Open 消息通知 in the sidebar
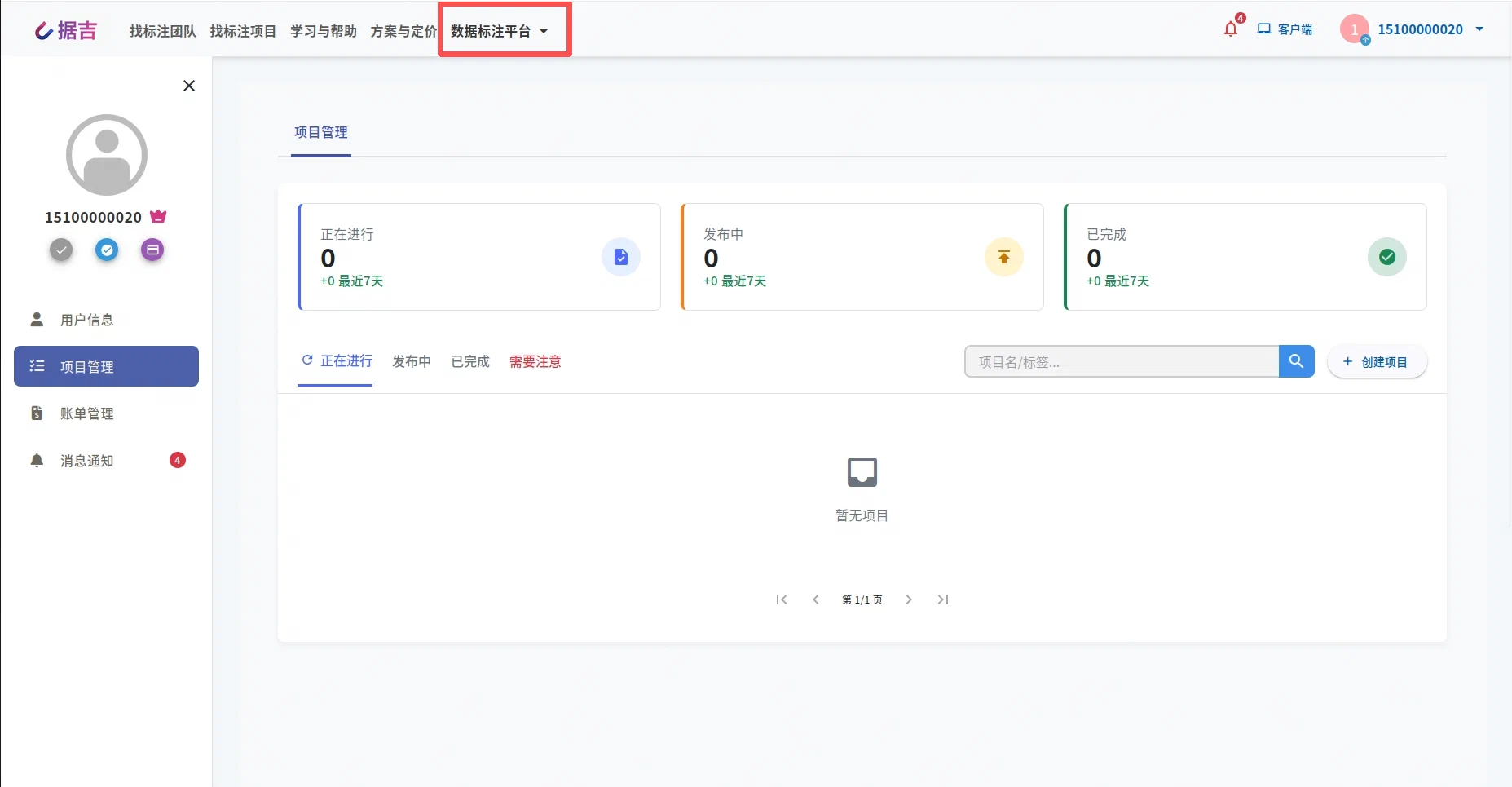The height and width of the screenshot is (787, 1512). coord(106,461)
